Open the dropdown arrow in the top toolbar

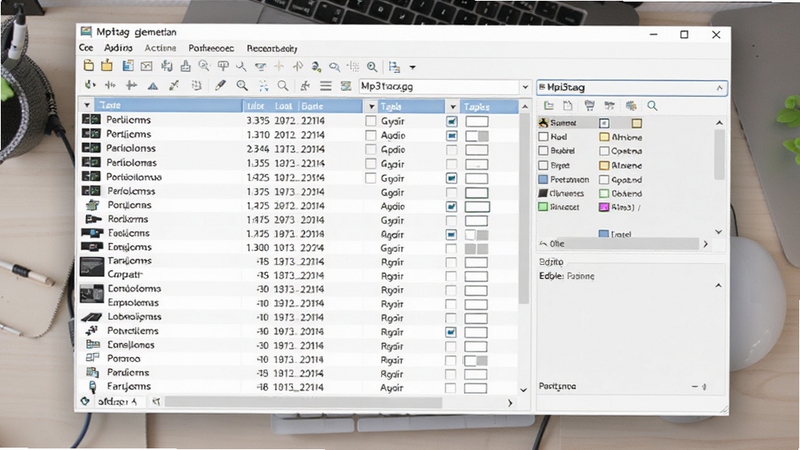(412, 67)
